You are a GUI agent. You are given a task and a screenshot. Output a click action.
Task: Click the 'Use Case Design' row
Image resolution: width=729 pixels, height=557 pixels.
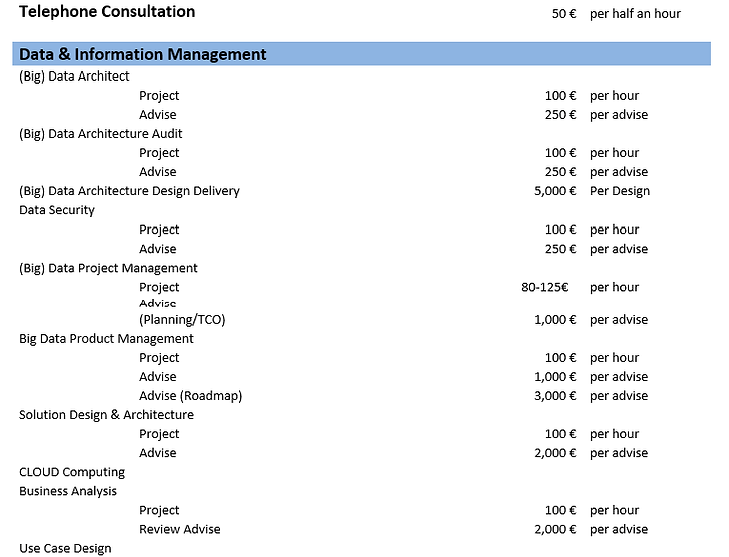click(65, 549)
